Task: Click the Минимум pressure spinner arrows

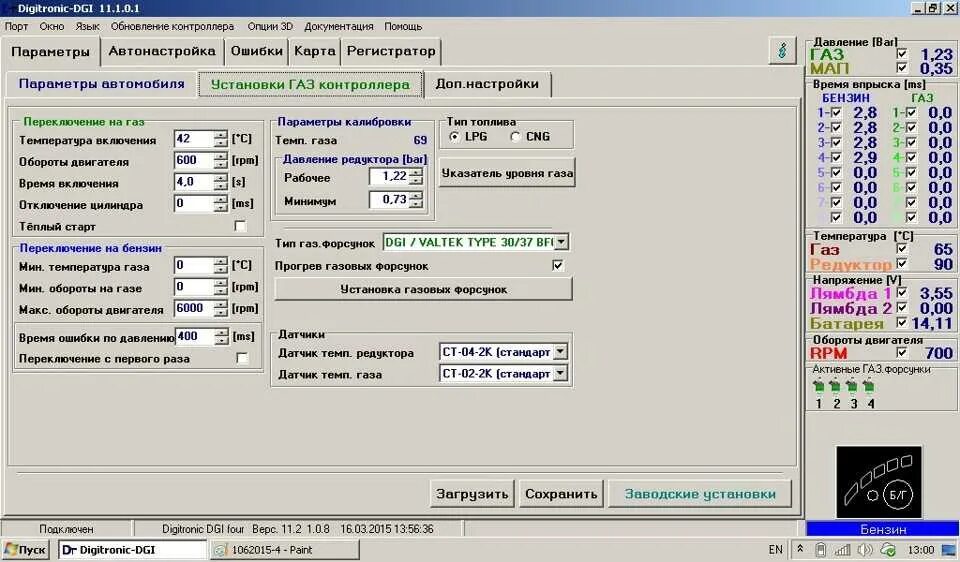Action: [x=416, y=199]
